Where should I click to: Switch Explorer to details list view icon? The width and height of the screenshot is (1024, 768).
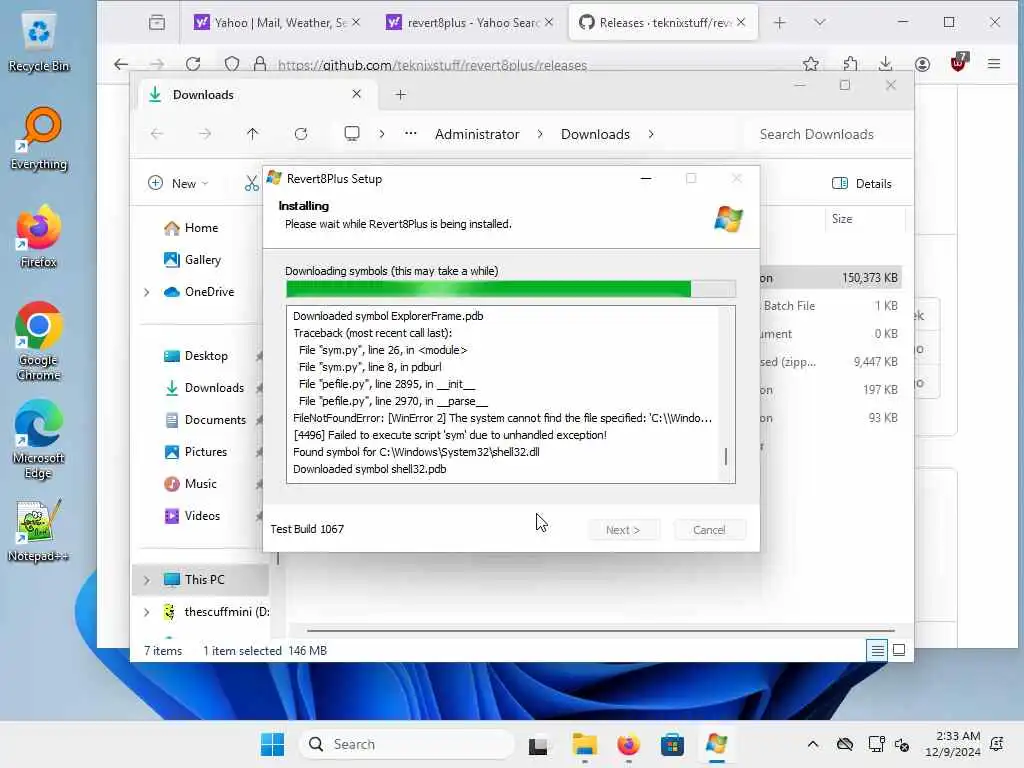[877, 650]
